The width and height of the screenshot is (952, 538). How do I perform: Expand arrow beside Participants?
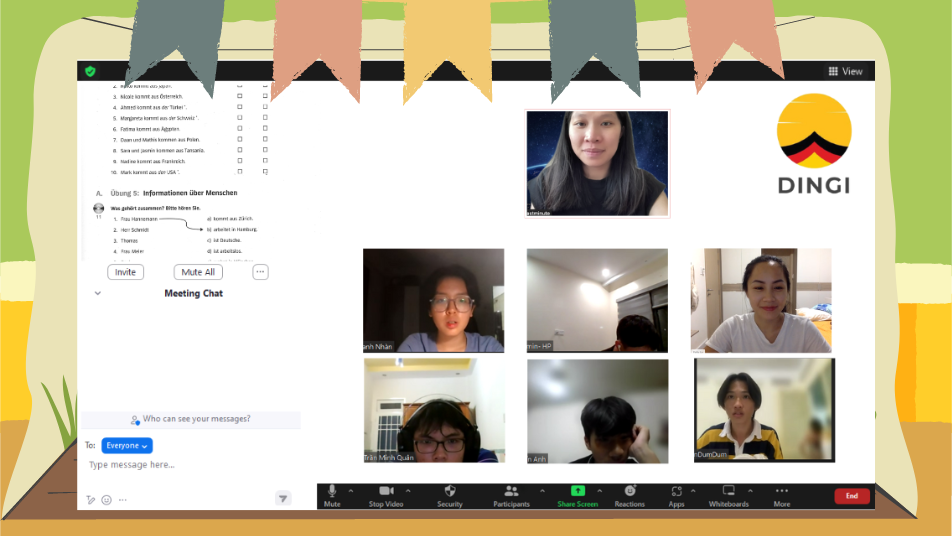(542, 491)
